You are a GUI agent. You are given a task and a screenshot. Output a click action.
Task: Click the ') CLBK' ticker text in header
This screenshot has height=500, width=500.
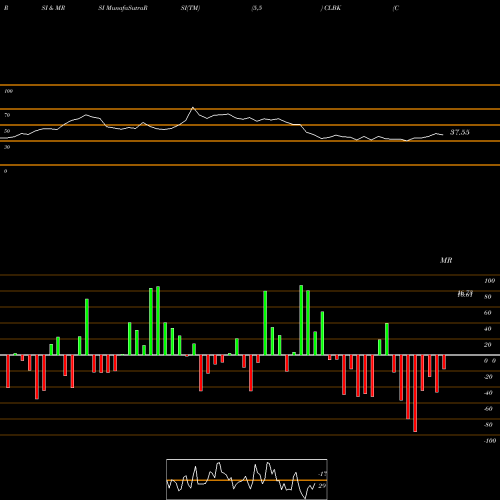pyautogui.click(x=331, y=8)
